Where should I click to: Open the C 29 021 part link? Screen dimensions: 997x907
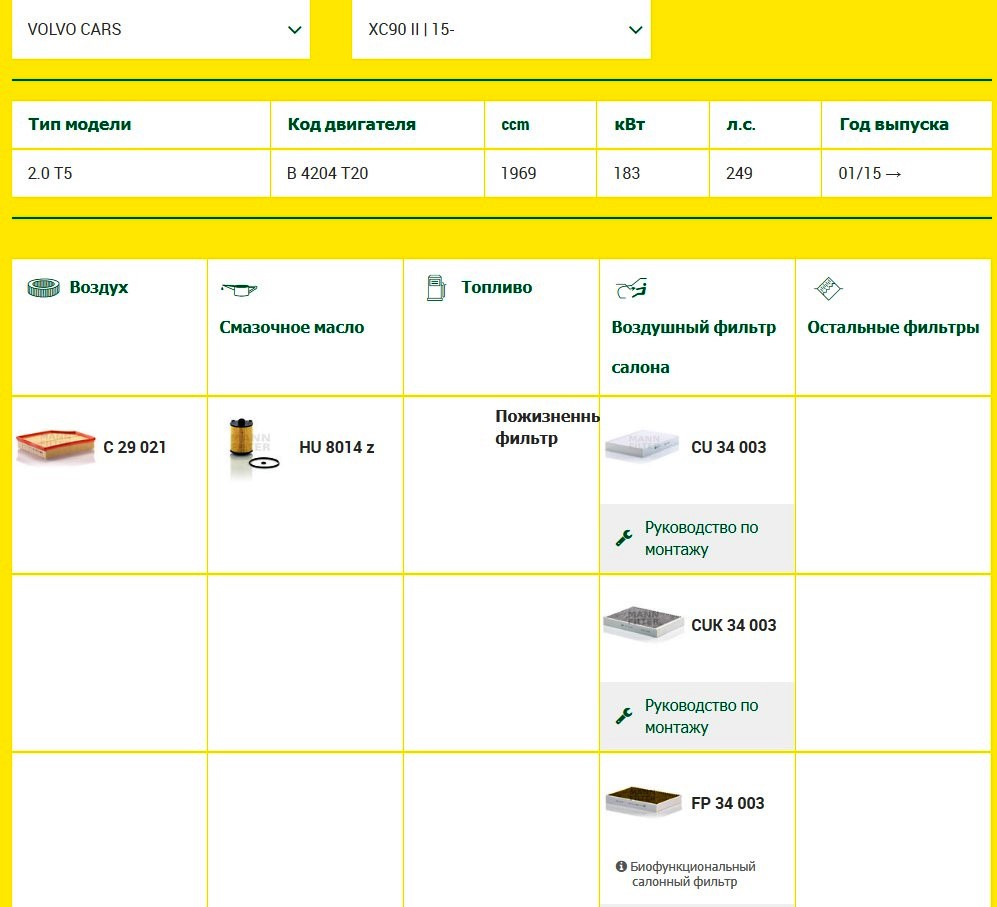pos(135,447)
